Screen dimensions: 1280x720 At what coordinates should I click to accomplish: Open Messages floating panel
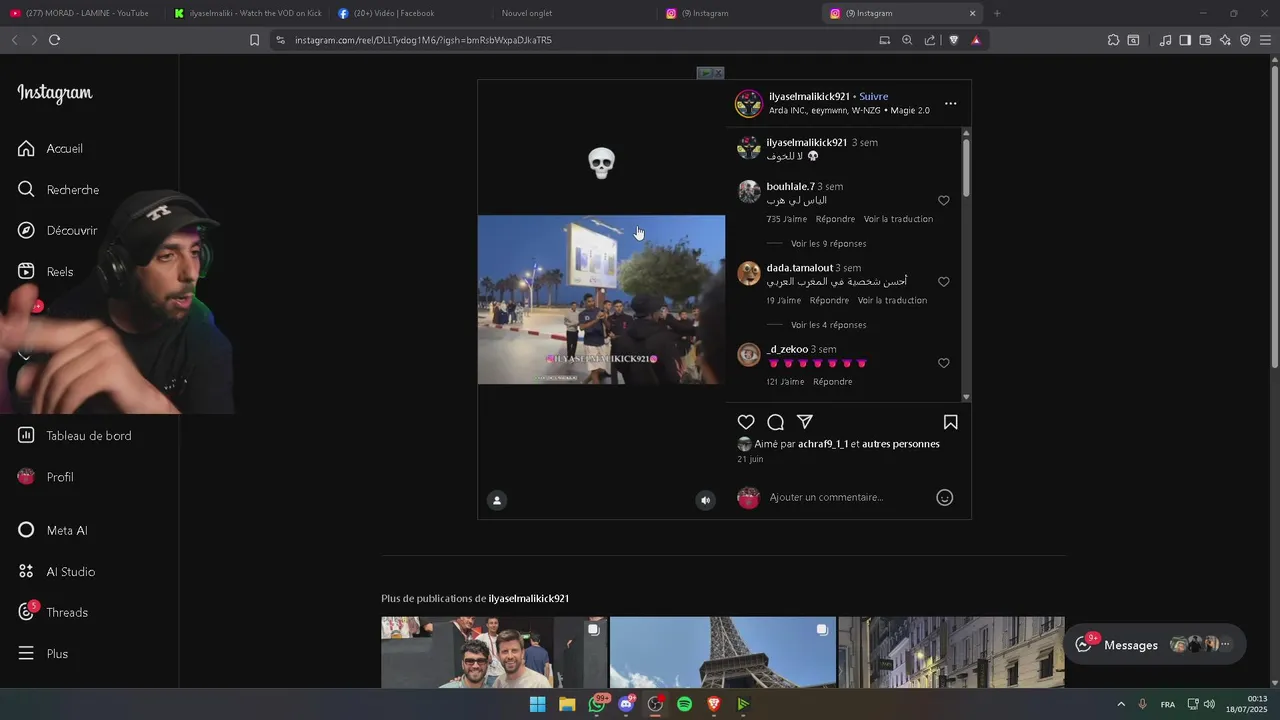(x=1155, y=645)
